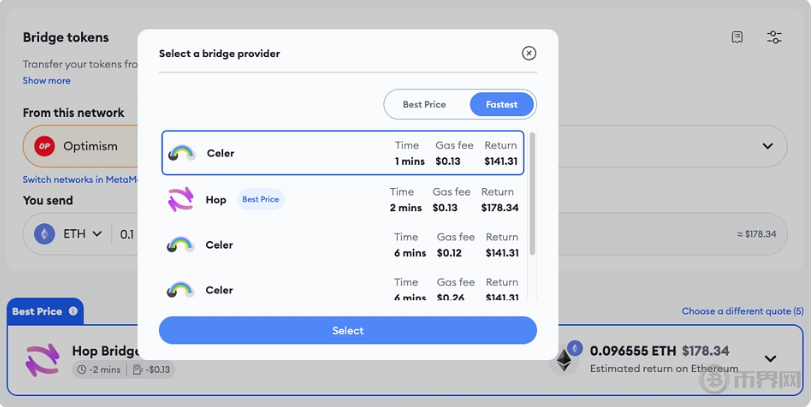The height and width of the screenshot is (407, 812).
Task: Click the clock time badge showing ~2 mins
Action: click(x=98, y=370)
